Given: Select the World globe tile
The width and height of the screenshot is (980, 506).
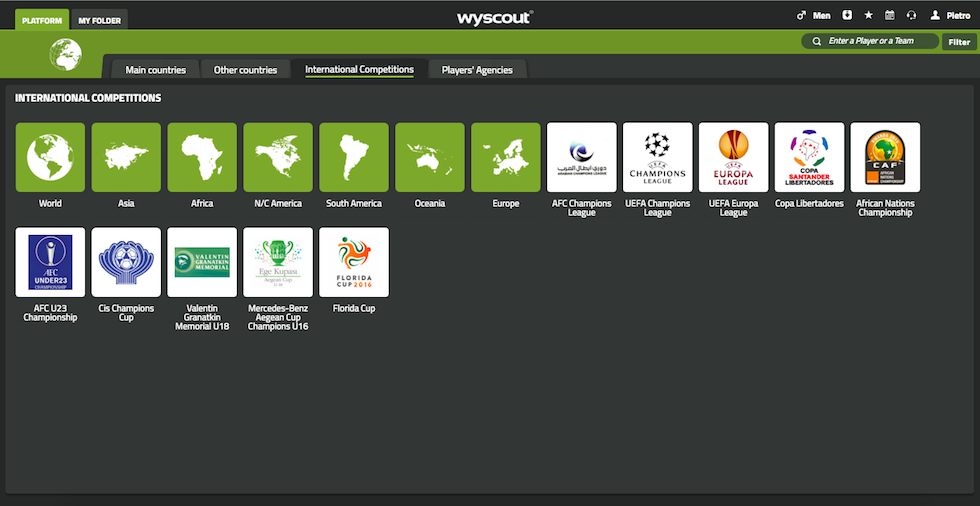Looking at the screenshot, I should pyautogui.click(x=50, y=157).
